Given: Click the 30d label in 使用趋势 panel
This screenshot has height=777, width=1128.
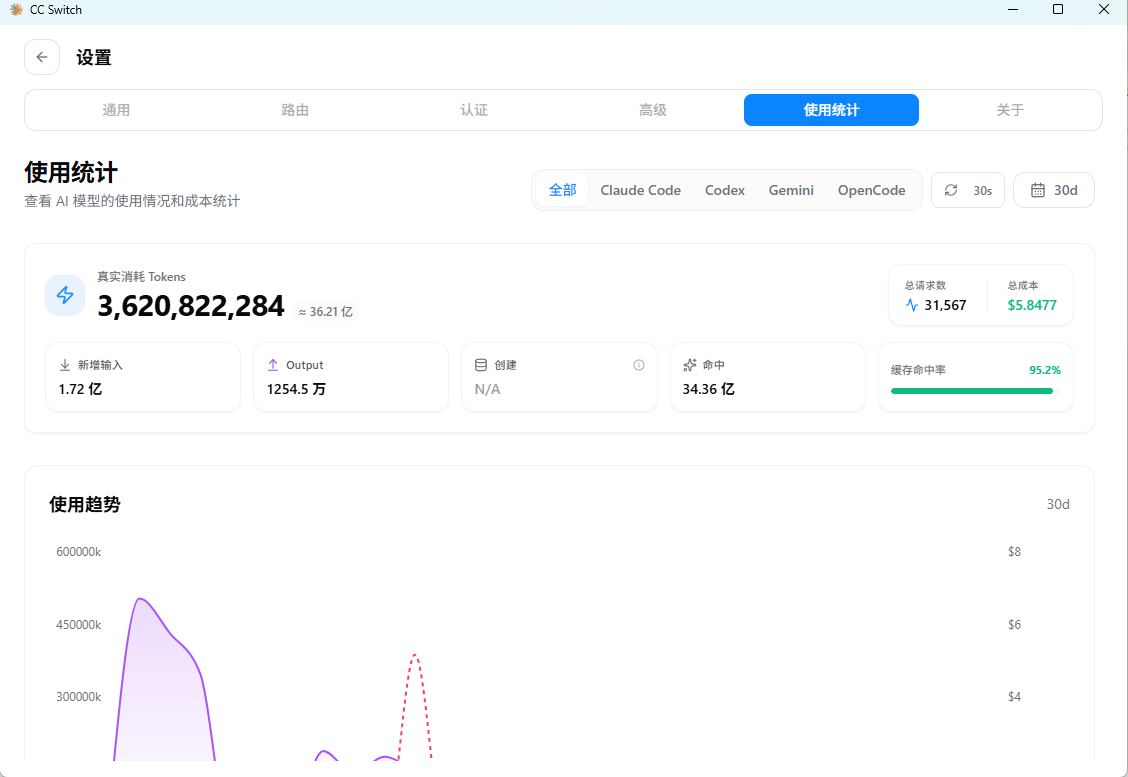Looking at the screenshot, I should tap(1058, 504).
